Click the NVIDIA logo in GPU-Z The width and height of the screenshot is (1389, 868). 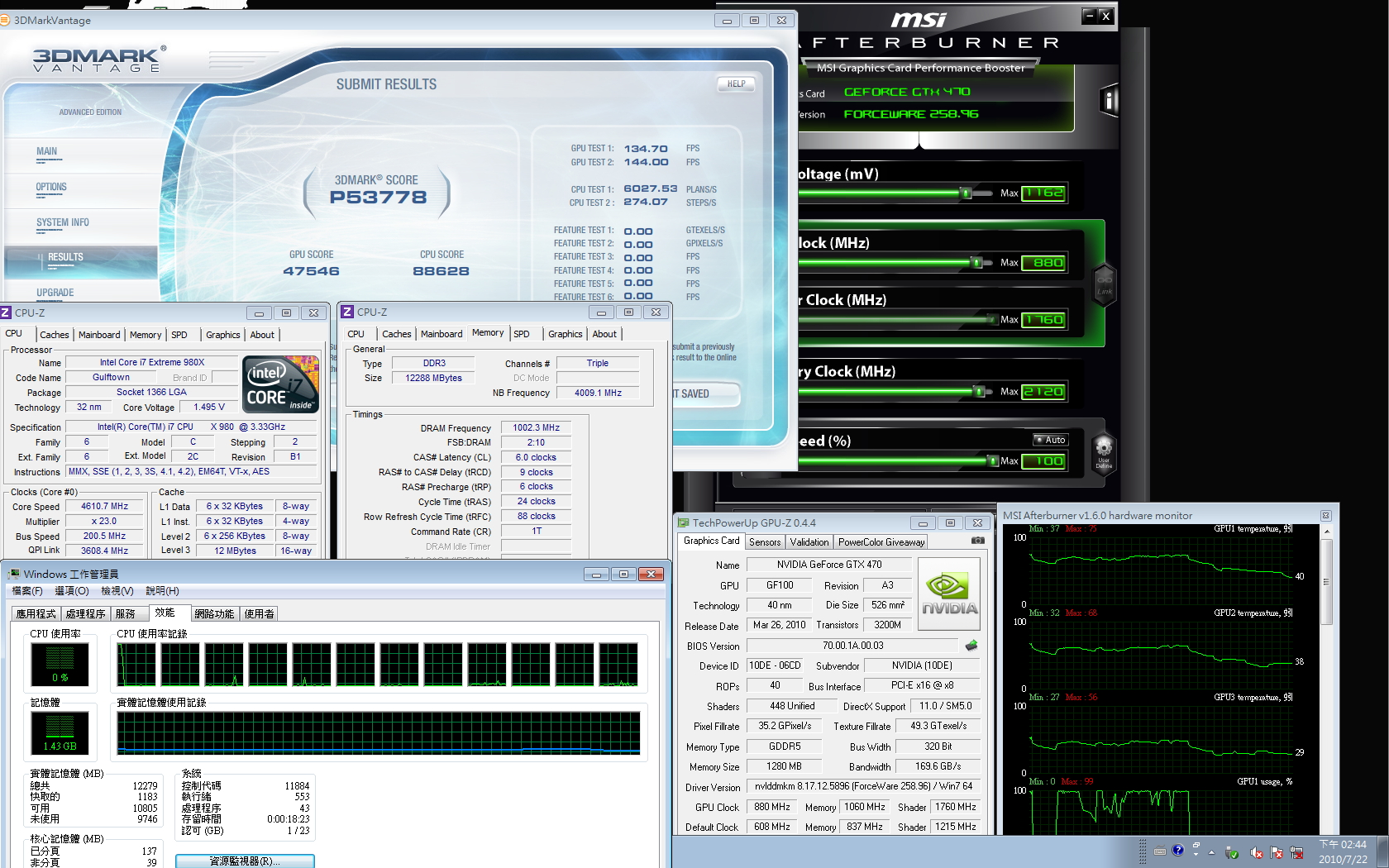click(x=949, y=594)
